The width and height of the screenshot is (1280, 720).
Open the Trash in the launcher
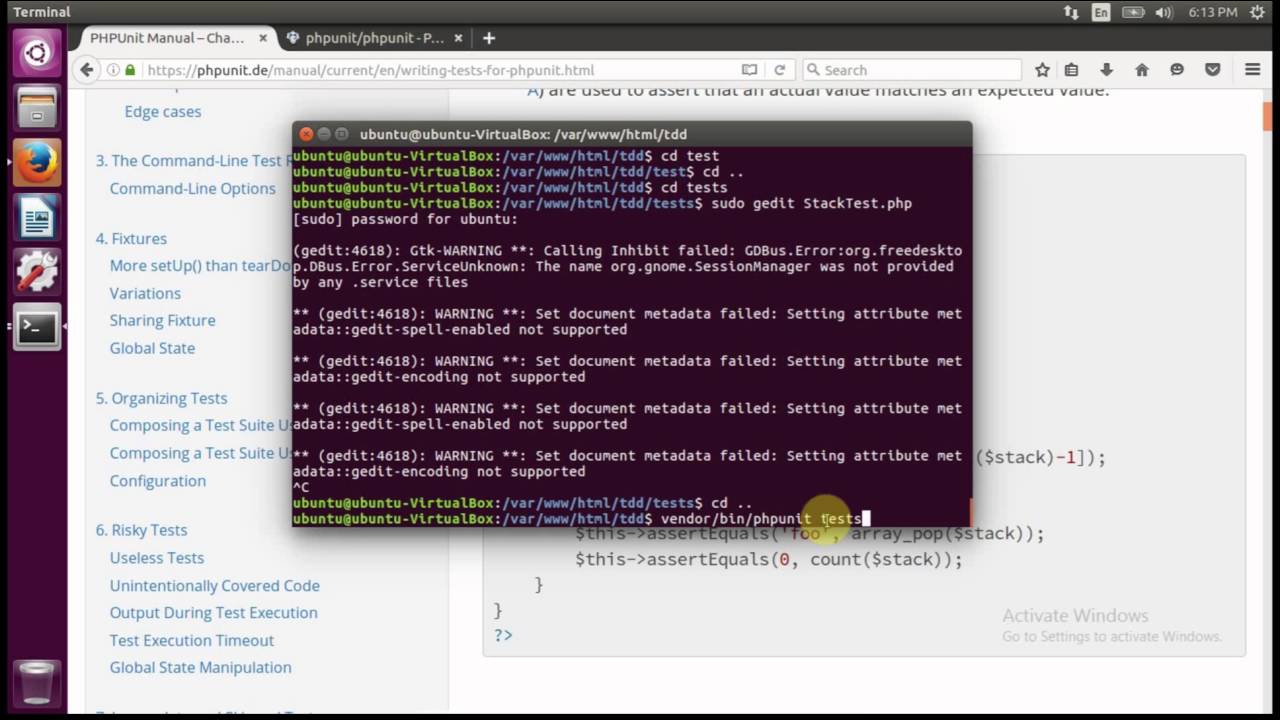coord(37,684)
